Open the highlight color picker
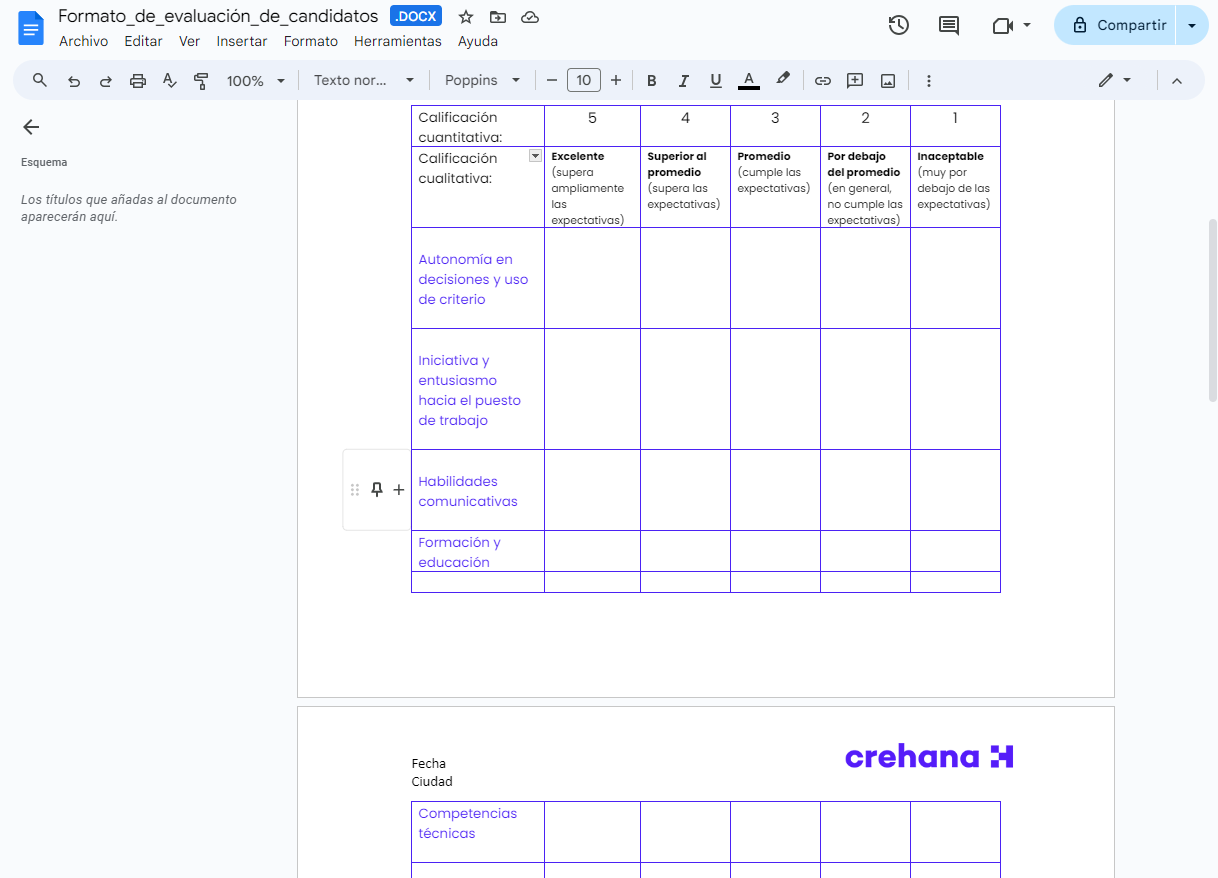The image size is (1218, 878). pos(783,80)
